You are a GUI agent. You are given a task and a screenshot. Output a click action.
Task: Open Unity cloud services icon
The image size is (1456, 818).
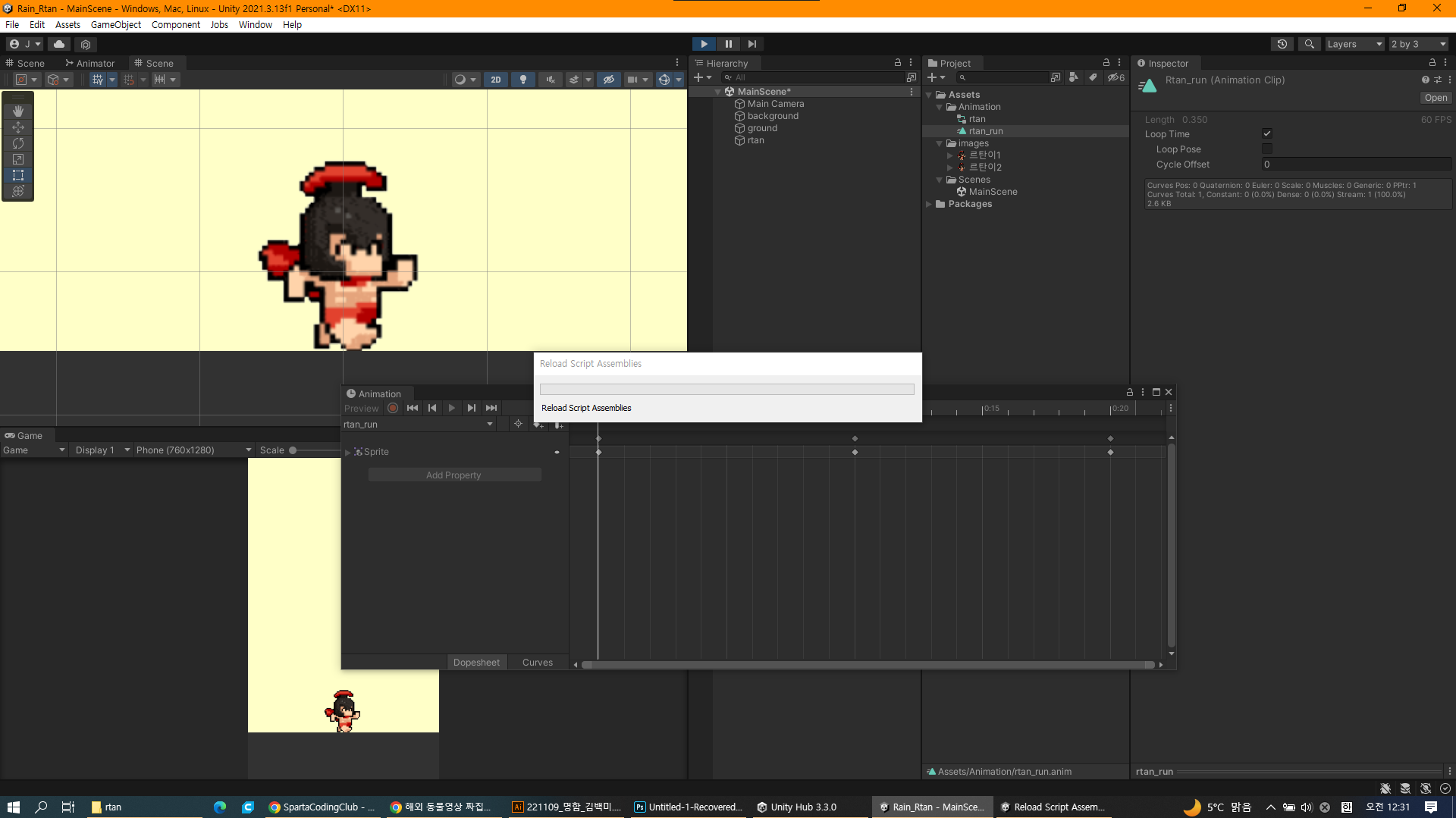pos(59,44)
